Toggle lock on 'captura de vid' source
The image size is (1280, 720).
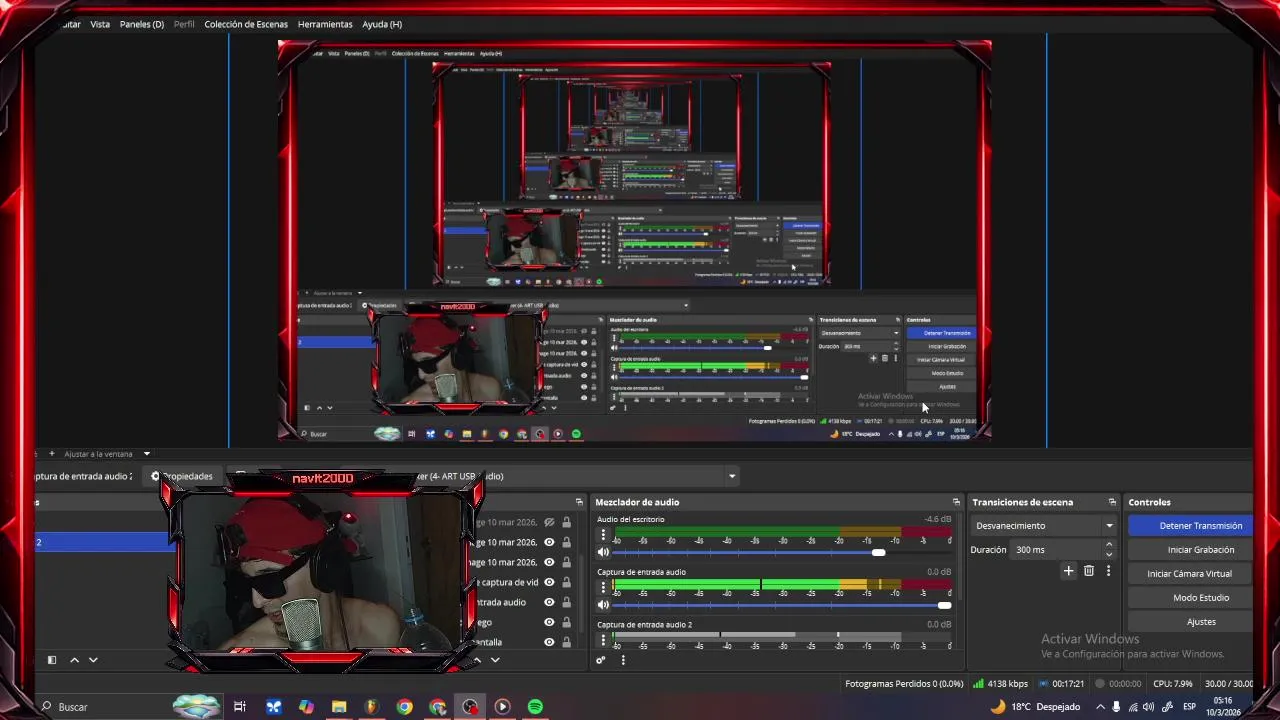click(x=567, y=582)
